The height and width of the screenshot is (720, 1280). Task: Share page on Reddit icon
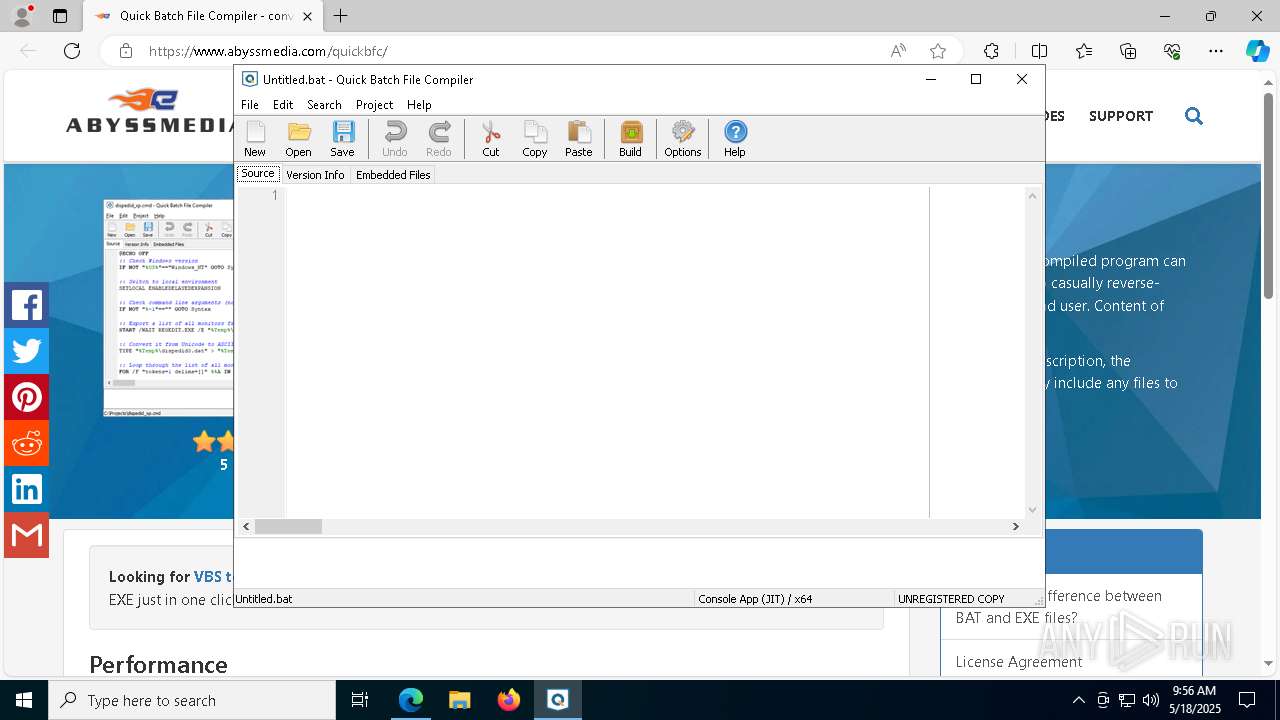tap(26, 443)
